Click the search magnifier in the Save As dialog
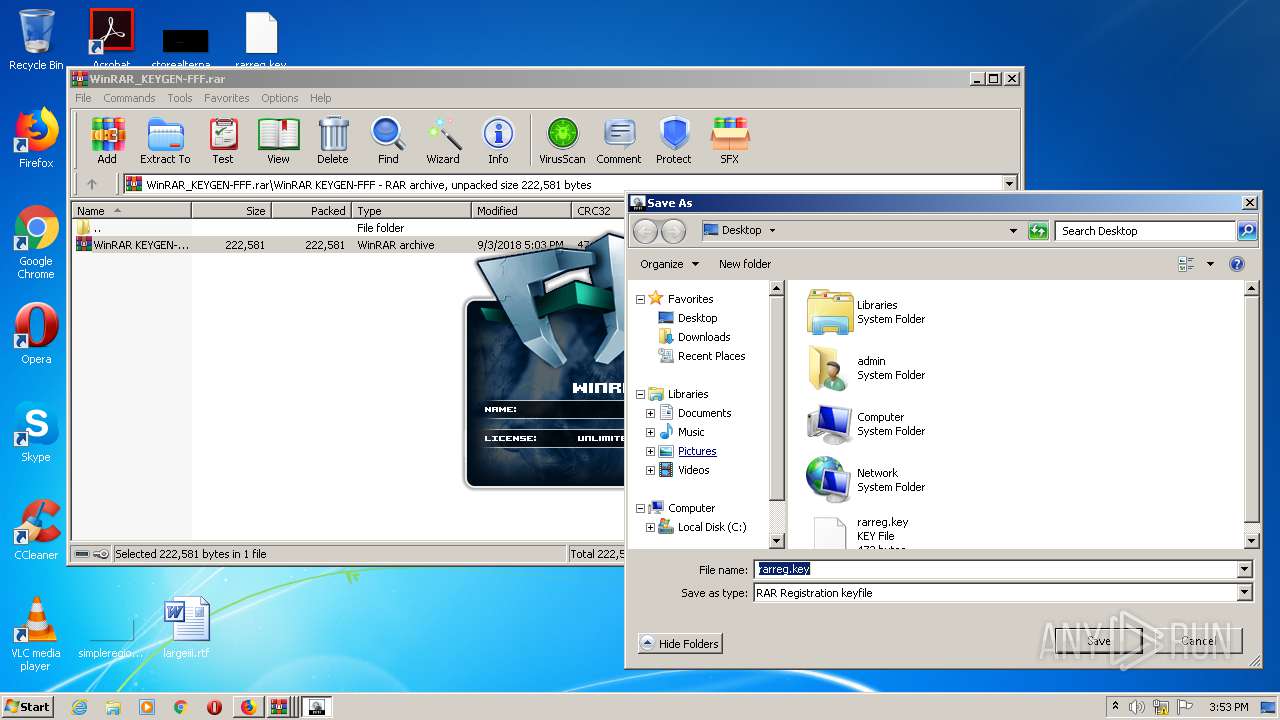This screenshot has width=1280, height=720. pyautogui.click(x=1246, y=231)
